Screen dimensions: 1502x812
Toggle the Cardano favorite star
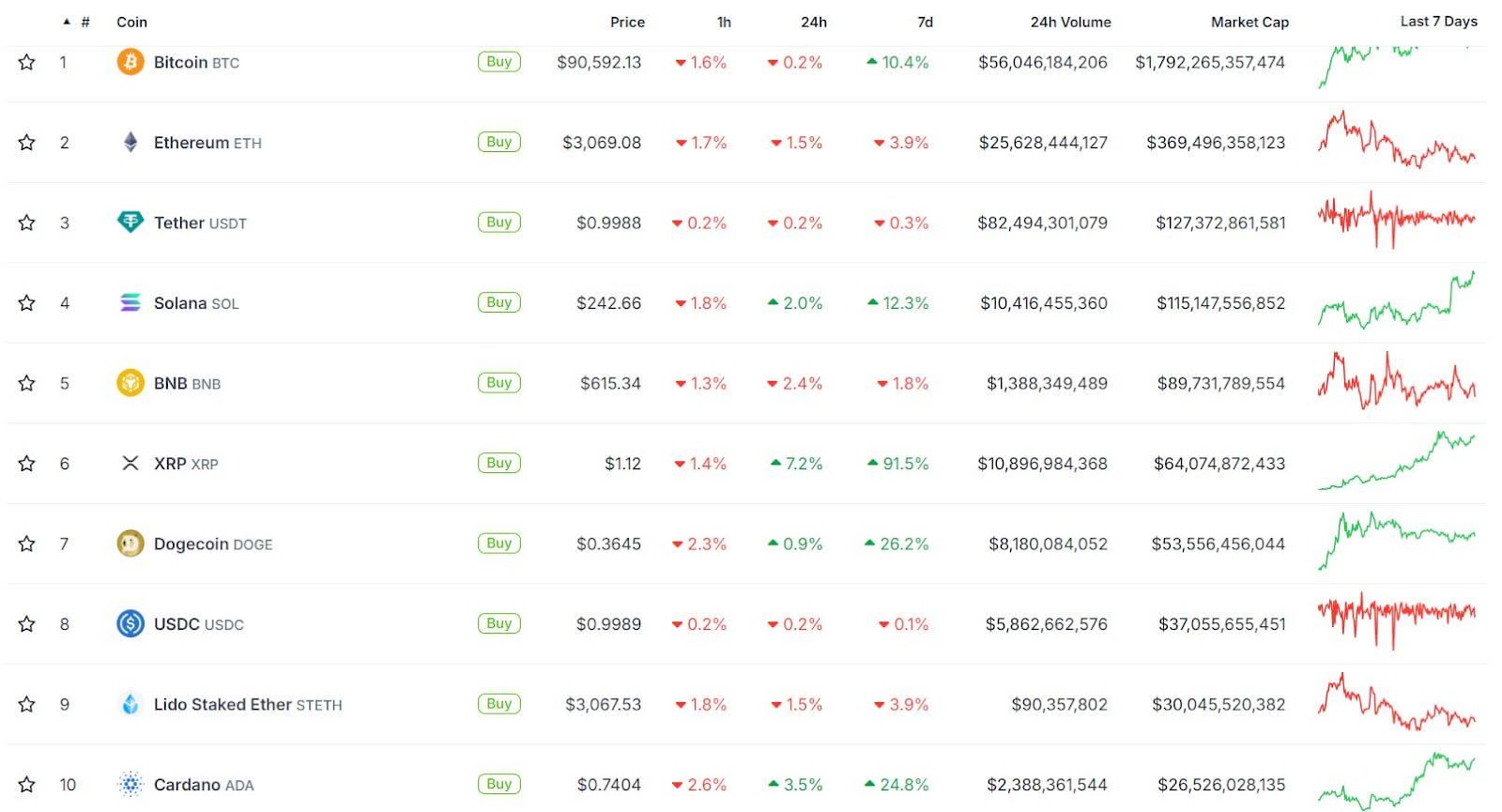pyautogui.click(x=27, y=784)
